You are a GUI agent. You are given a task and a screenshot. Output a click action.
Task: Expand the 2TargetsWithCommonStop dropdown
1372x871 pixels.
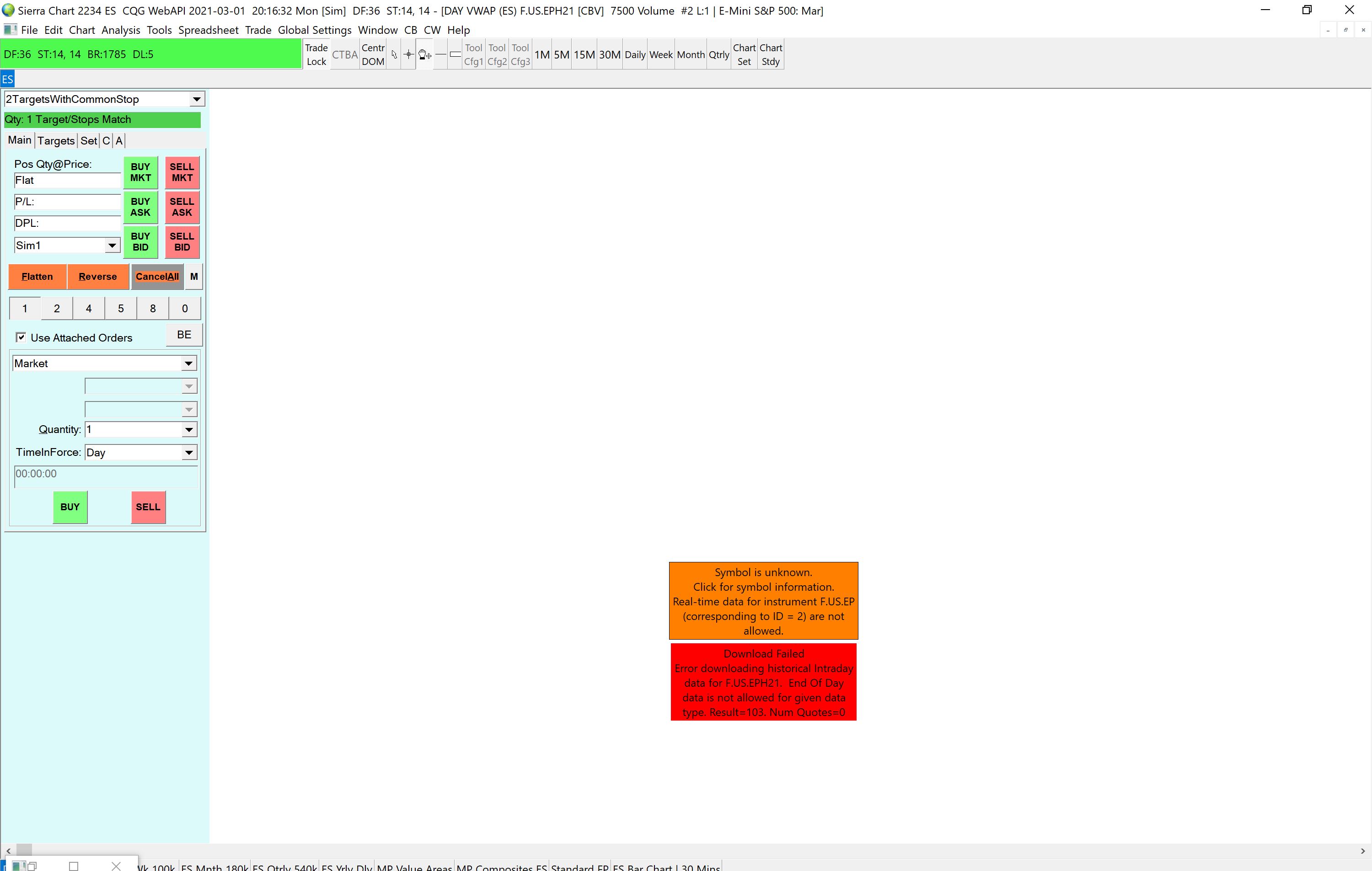[197, 99]
